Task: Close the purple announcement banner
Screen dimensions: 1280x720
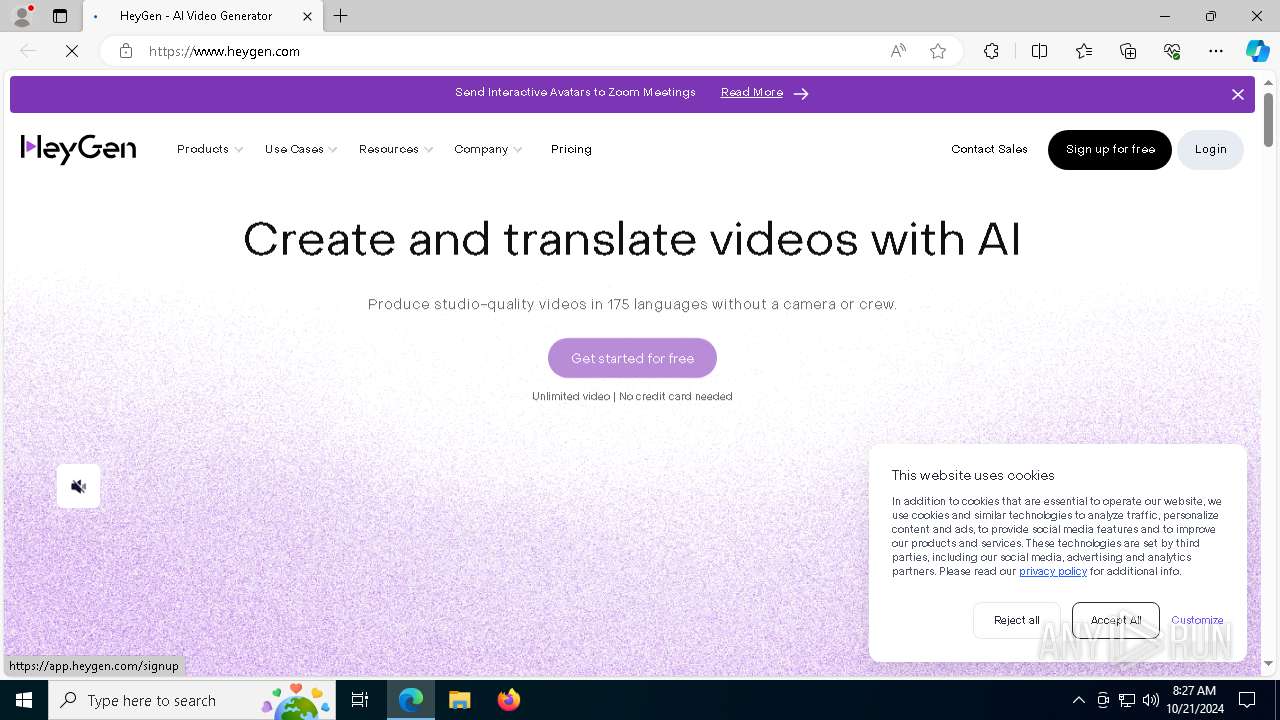Action: point(1237,94)
